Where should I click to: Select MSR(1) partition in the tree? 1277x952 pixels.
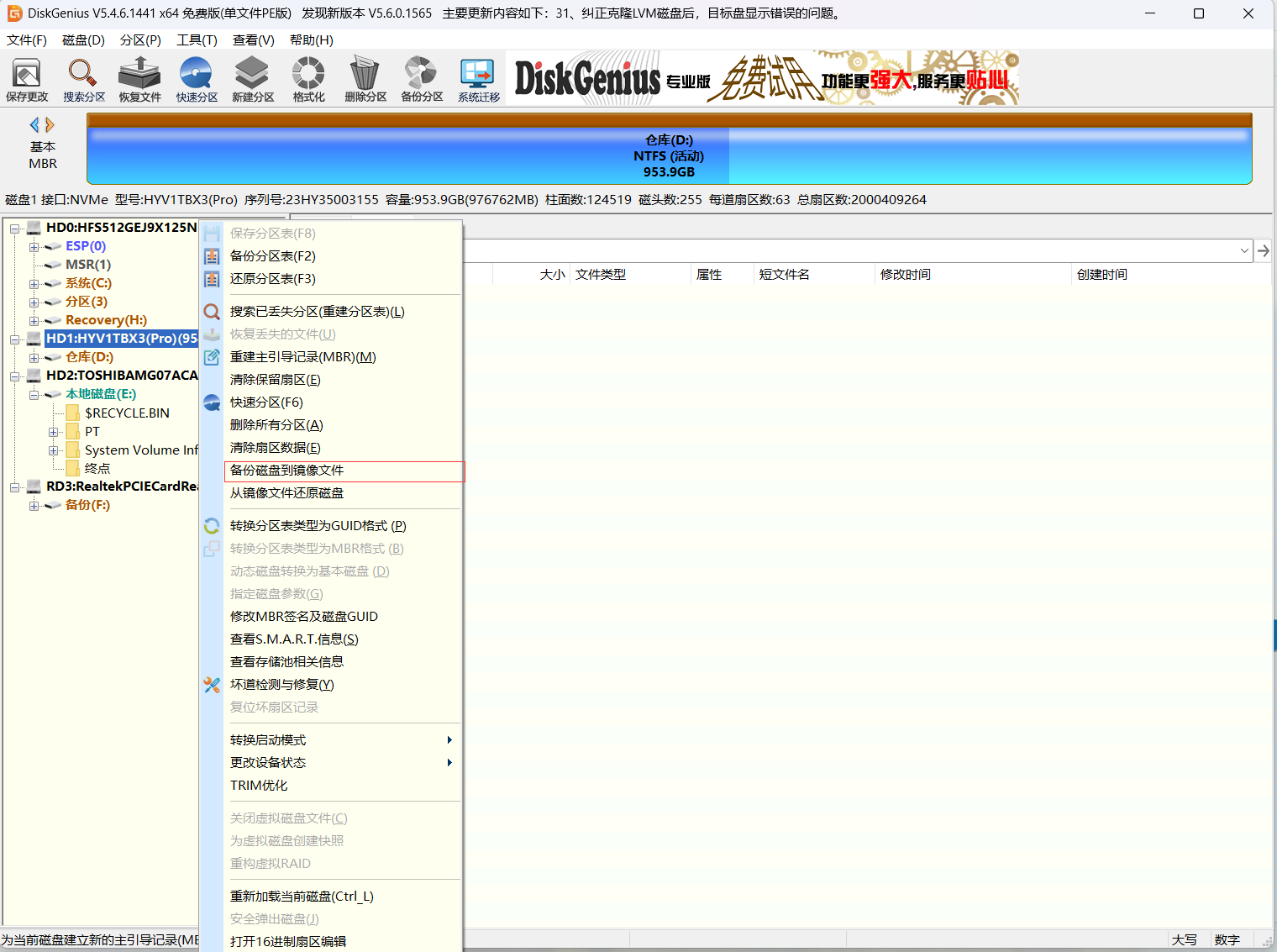pyautogui.click(x=88, y=265)
